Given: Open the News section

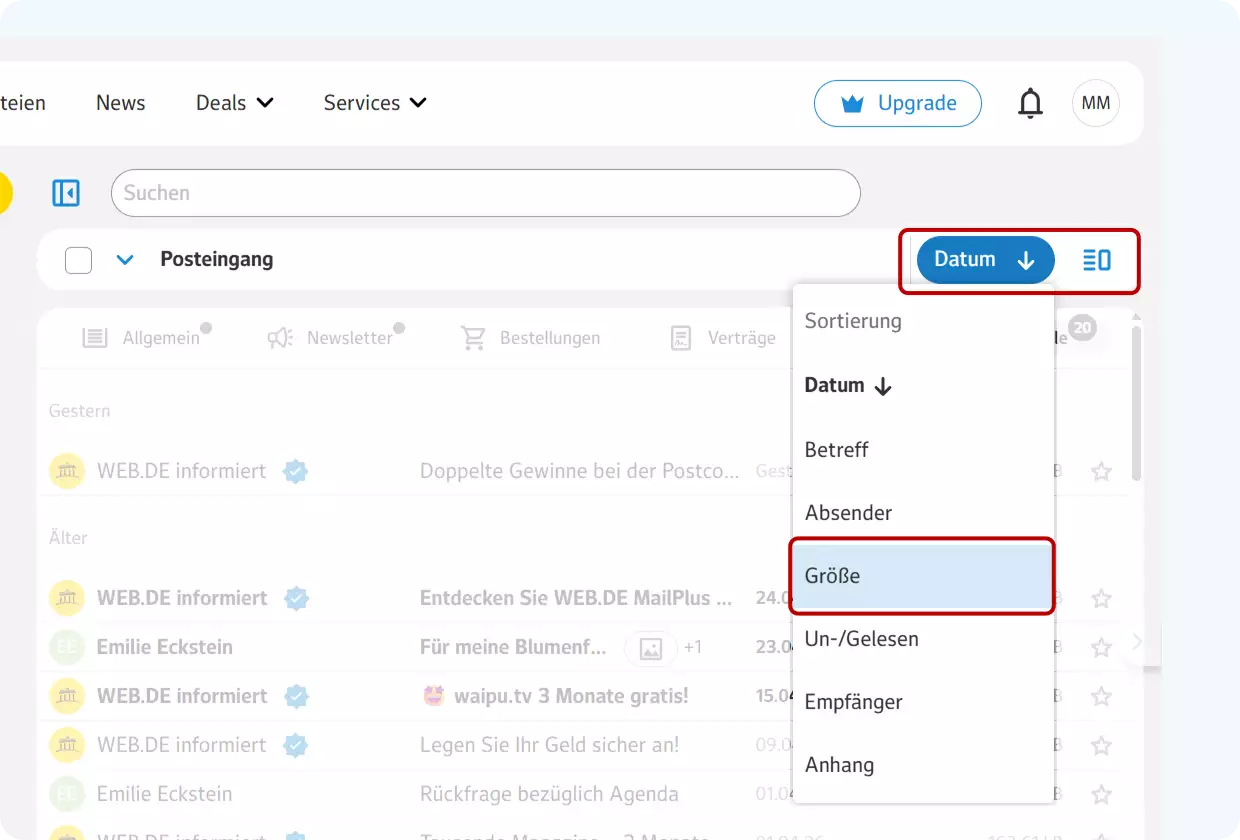Looking at the screenshot, I should point(120,102).
